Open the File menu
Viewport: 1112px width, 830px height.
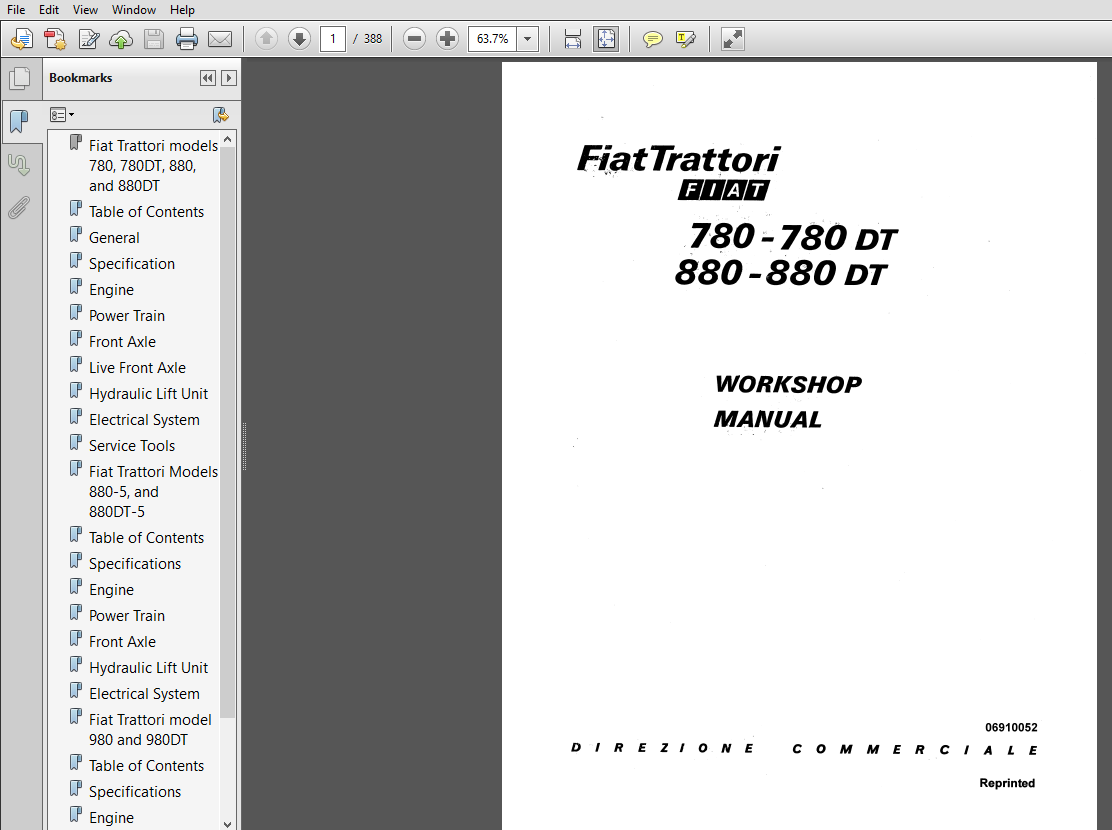point(16,10)
